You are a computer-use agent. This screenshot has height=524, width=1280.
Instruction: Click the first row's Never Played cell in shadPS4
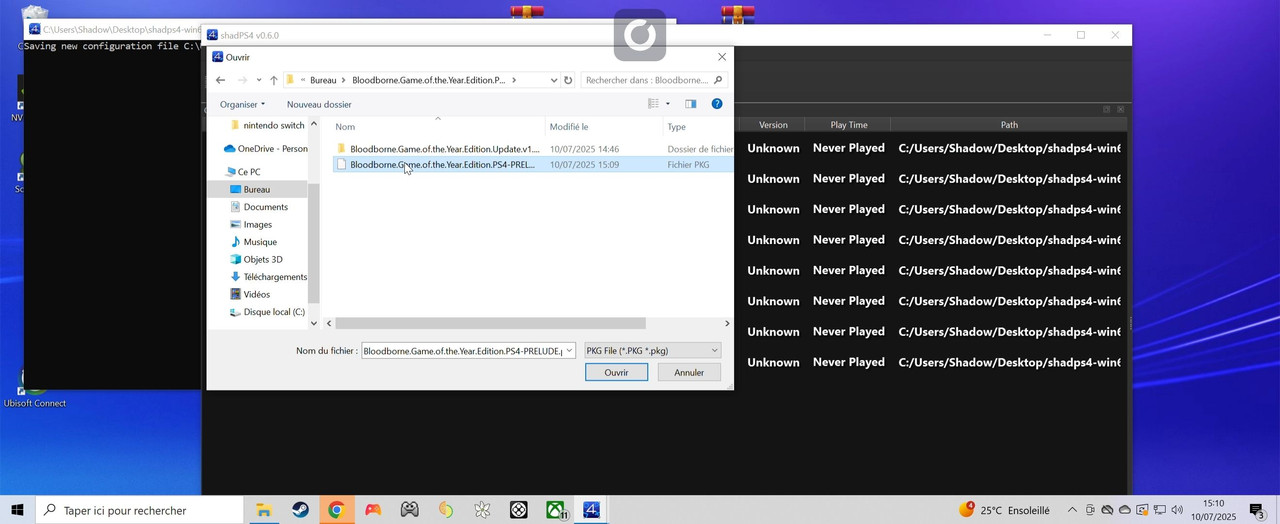[x=849, y=148]
